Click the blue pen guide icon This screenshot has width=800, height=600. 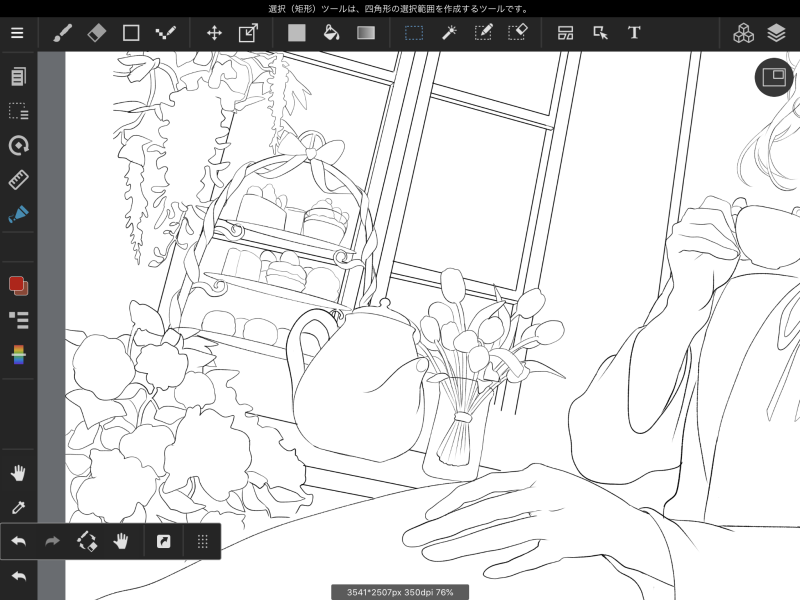tap(18, 214)
